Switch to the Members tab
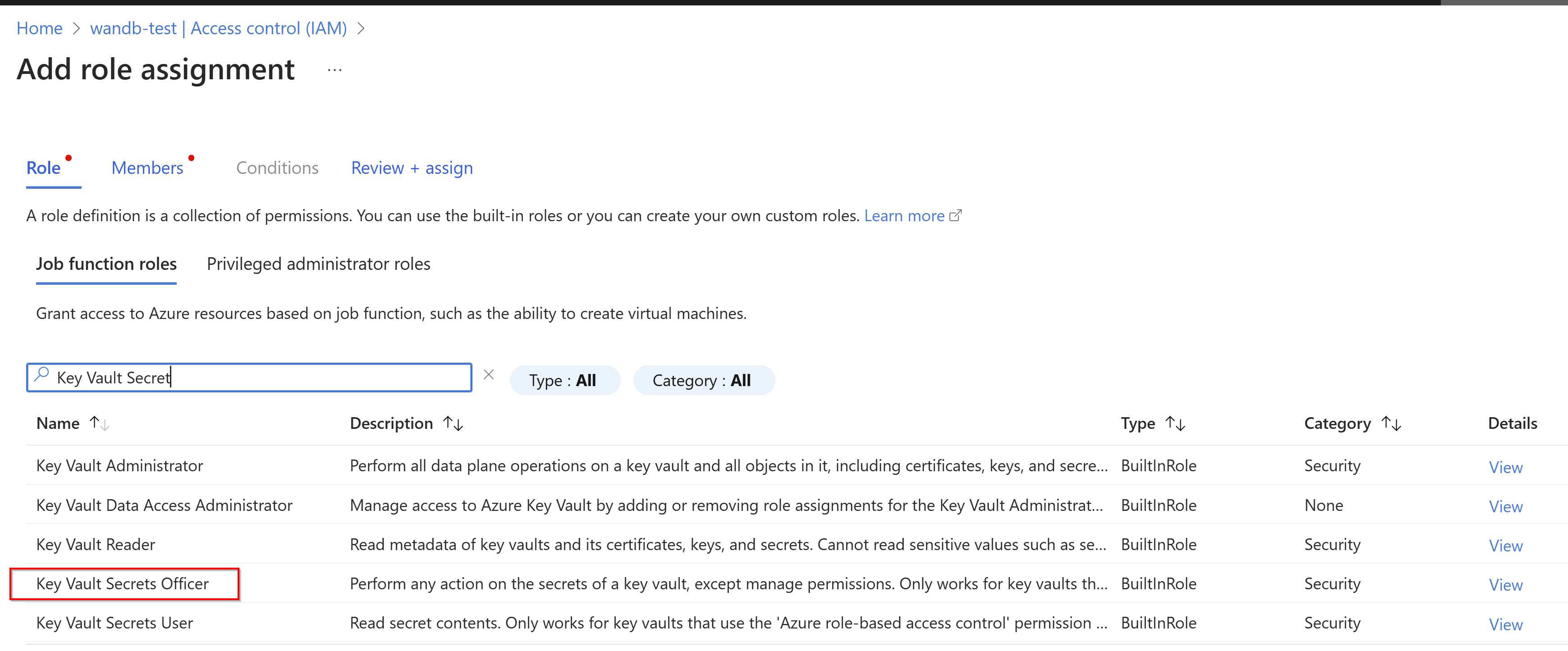Viewport: 1568px width, 651px height. (147, 168)
